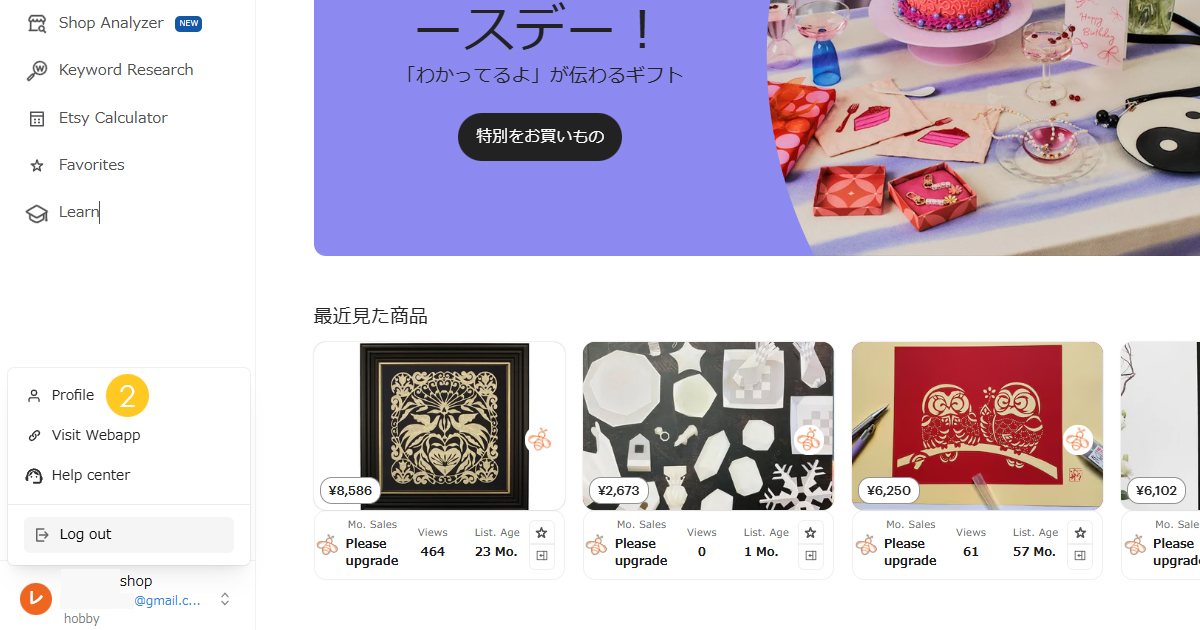Click the Log out button

pyautogui.click(x=129, y=535)
